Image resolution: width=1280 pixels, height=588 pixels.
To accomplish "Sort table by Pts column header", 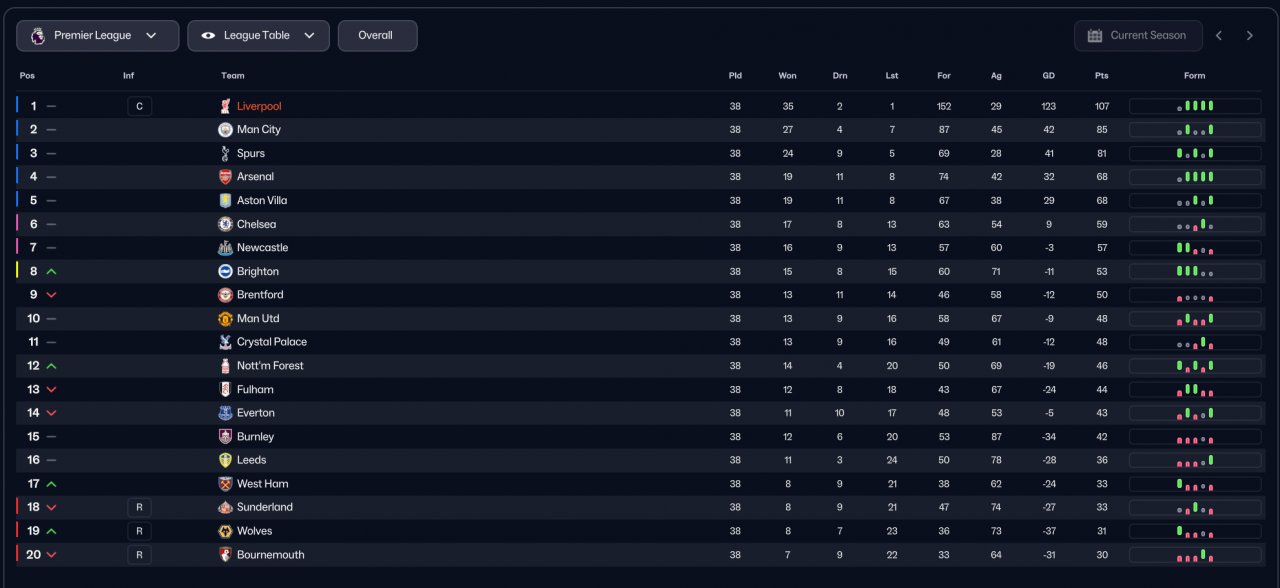I will point(1101,76).
